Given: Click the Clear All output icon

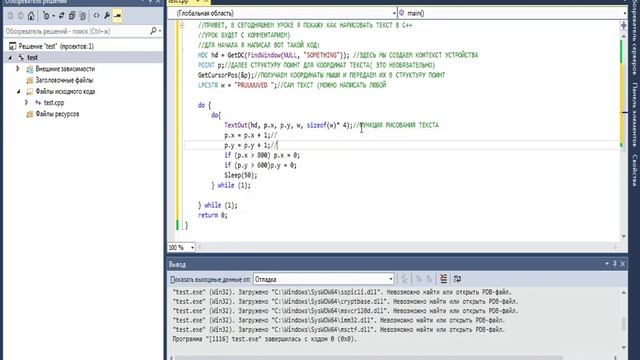Looking at the screenshot, I should (x=443, y=279).
